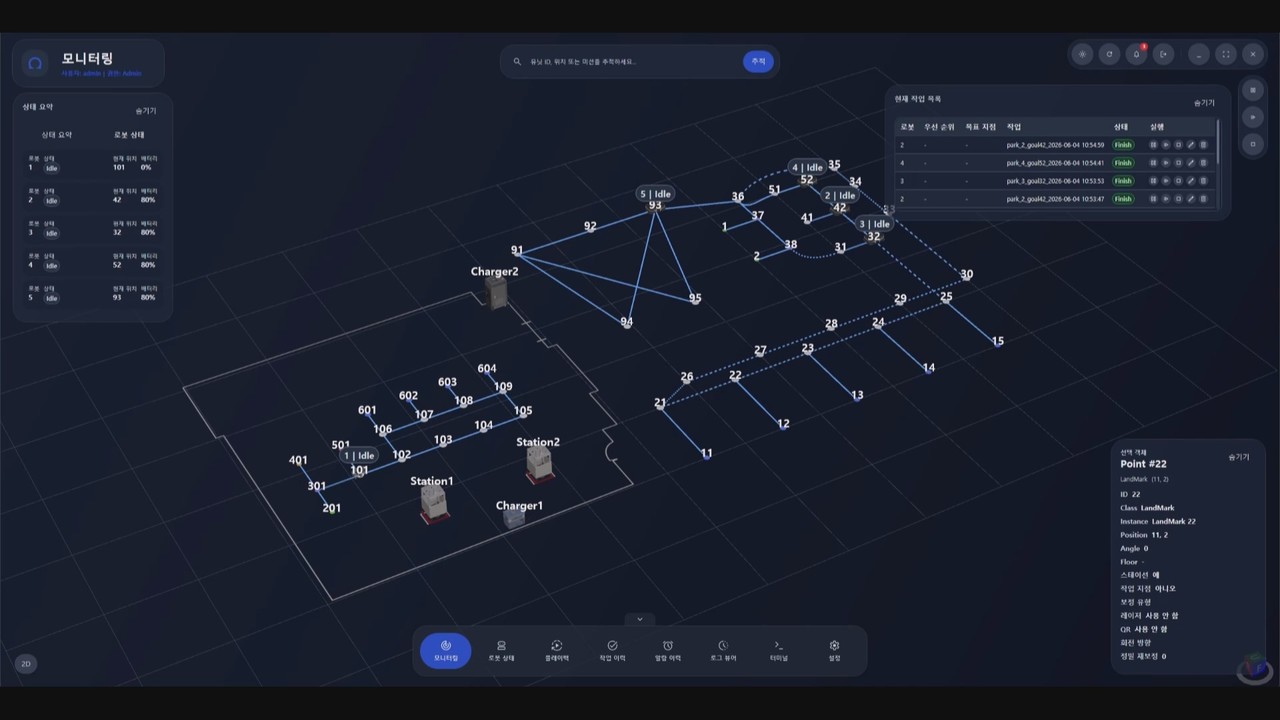The height and width of the screenshot is (720, 1280).
Task: Toggle the 2D view button
Action: pyautogui.click(x=26, y=663)
